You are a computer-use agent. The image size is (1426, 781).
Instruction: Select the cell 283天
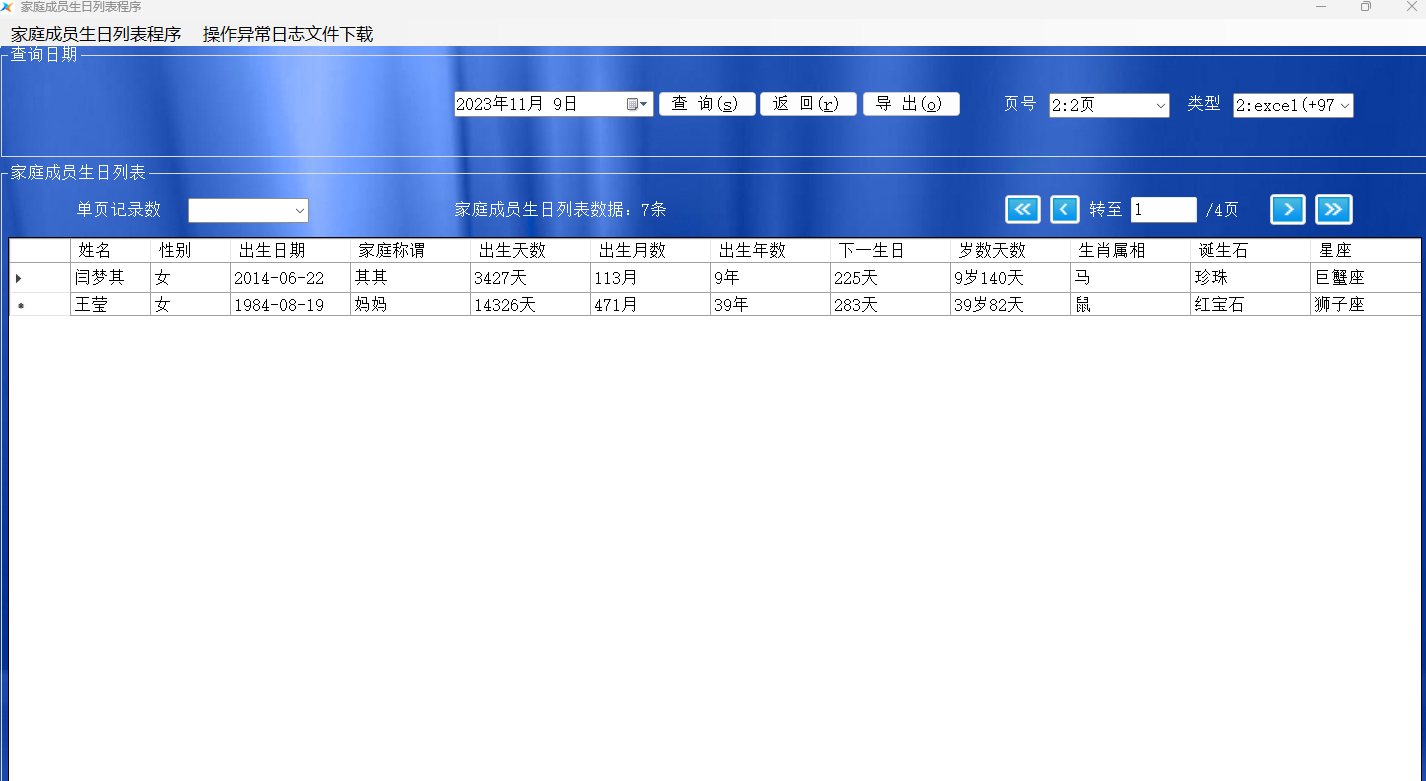pyautogui.click(x=890, y=305)
